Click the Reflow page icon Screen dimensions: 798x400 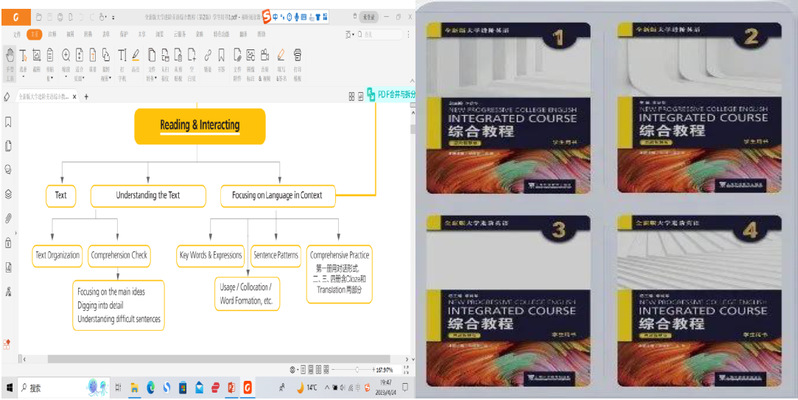point(93,56)
